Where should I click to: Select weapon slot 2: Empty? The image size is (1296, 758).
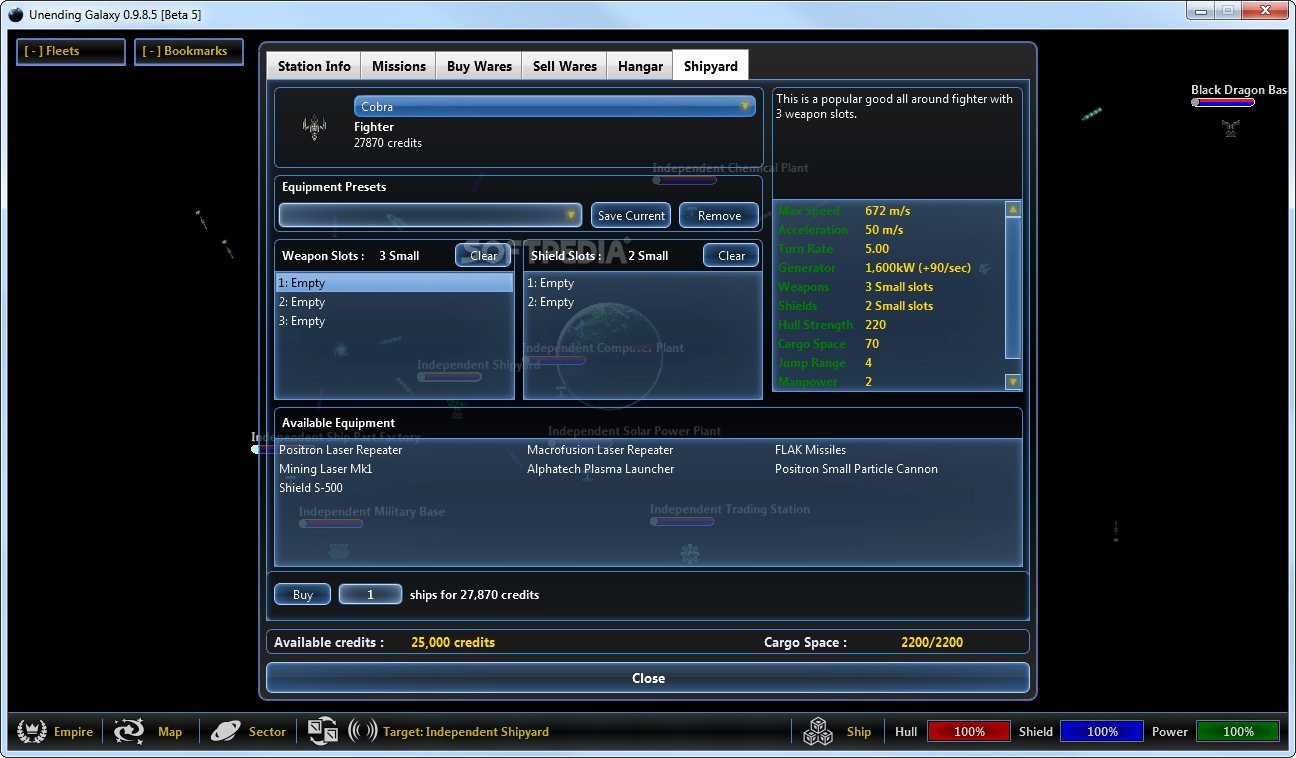[395, 302]
